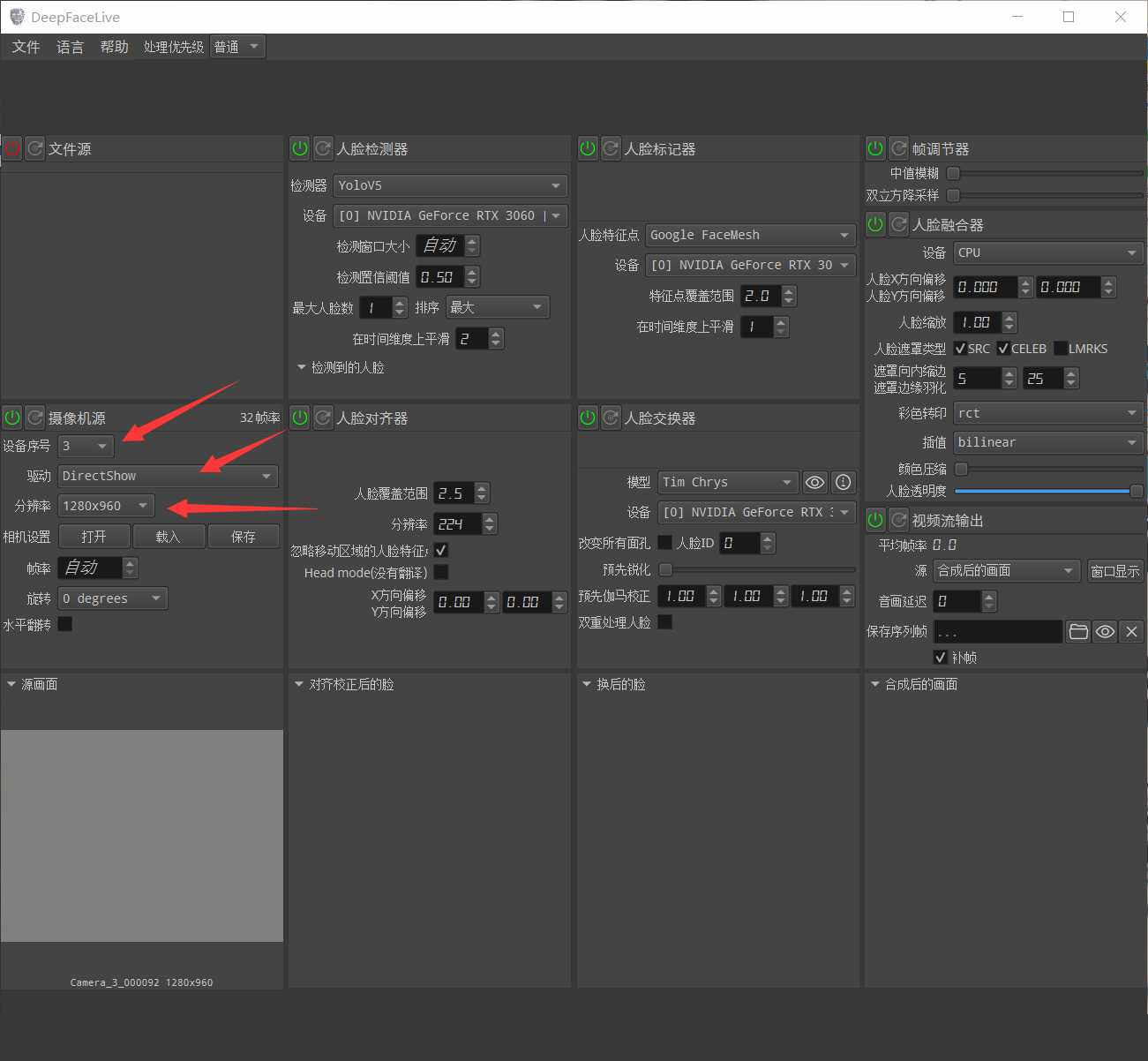Enable the LMRKS mask checkbox
1148x1061 pixels.
(1061, 348)
